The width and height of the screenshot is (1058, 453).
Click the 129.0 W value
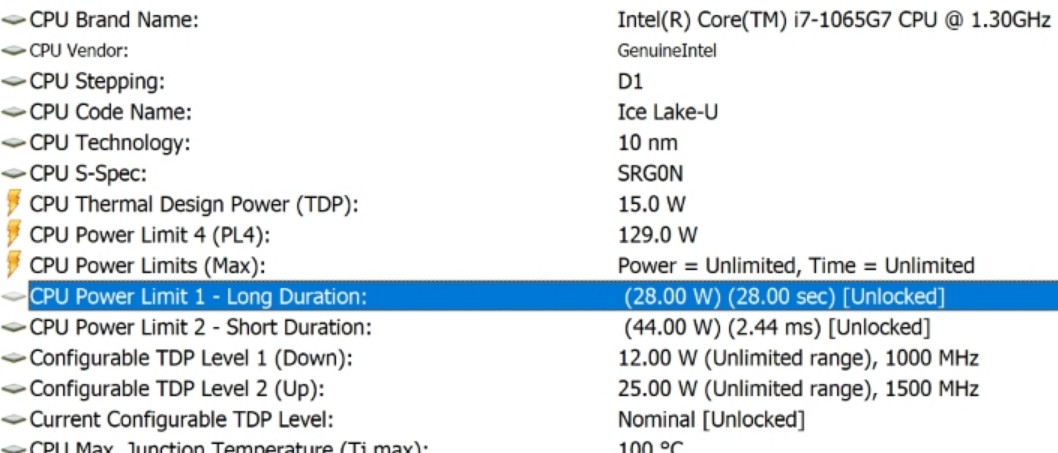[x=658, y=236]
